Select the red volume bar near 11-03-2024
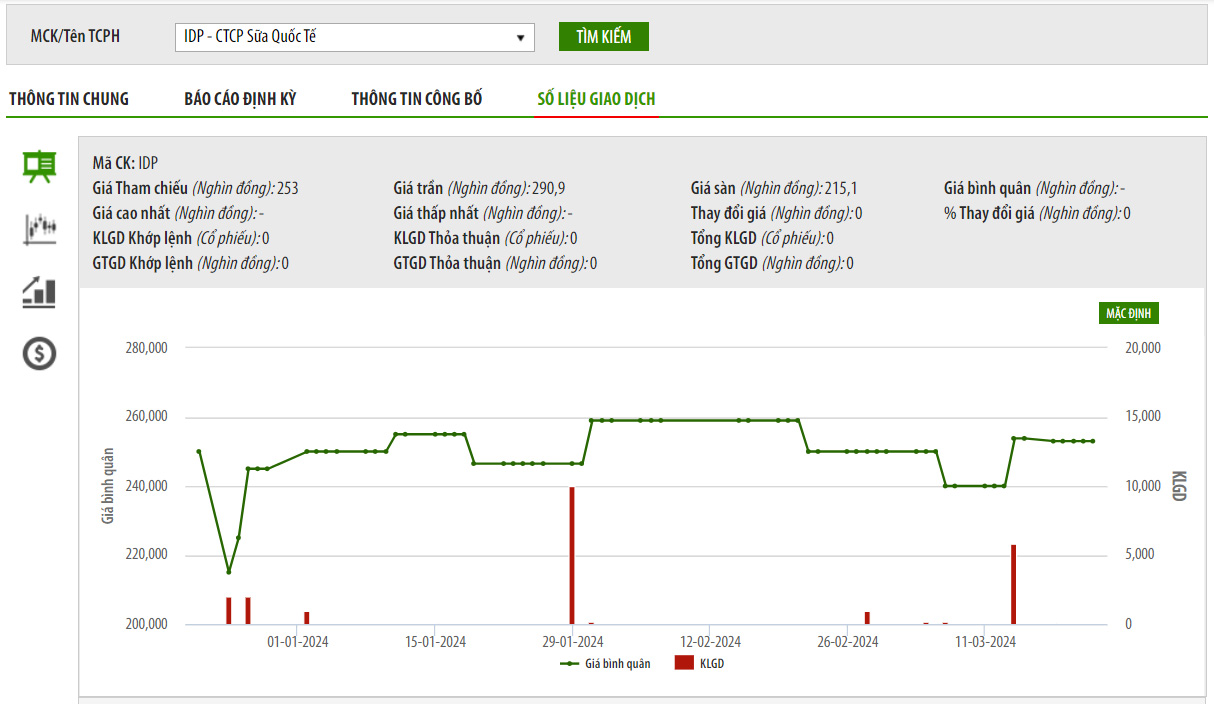The image size is (1214, 704). 1013,584
